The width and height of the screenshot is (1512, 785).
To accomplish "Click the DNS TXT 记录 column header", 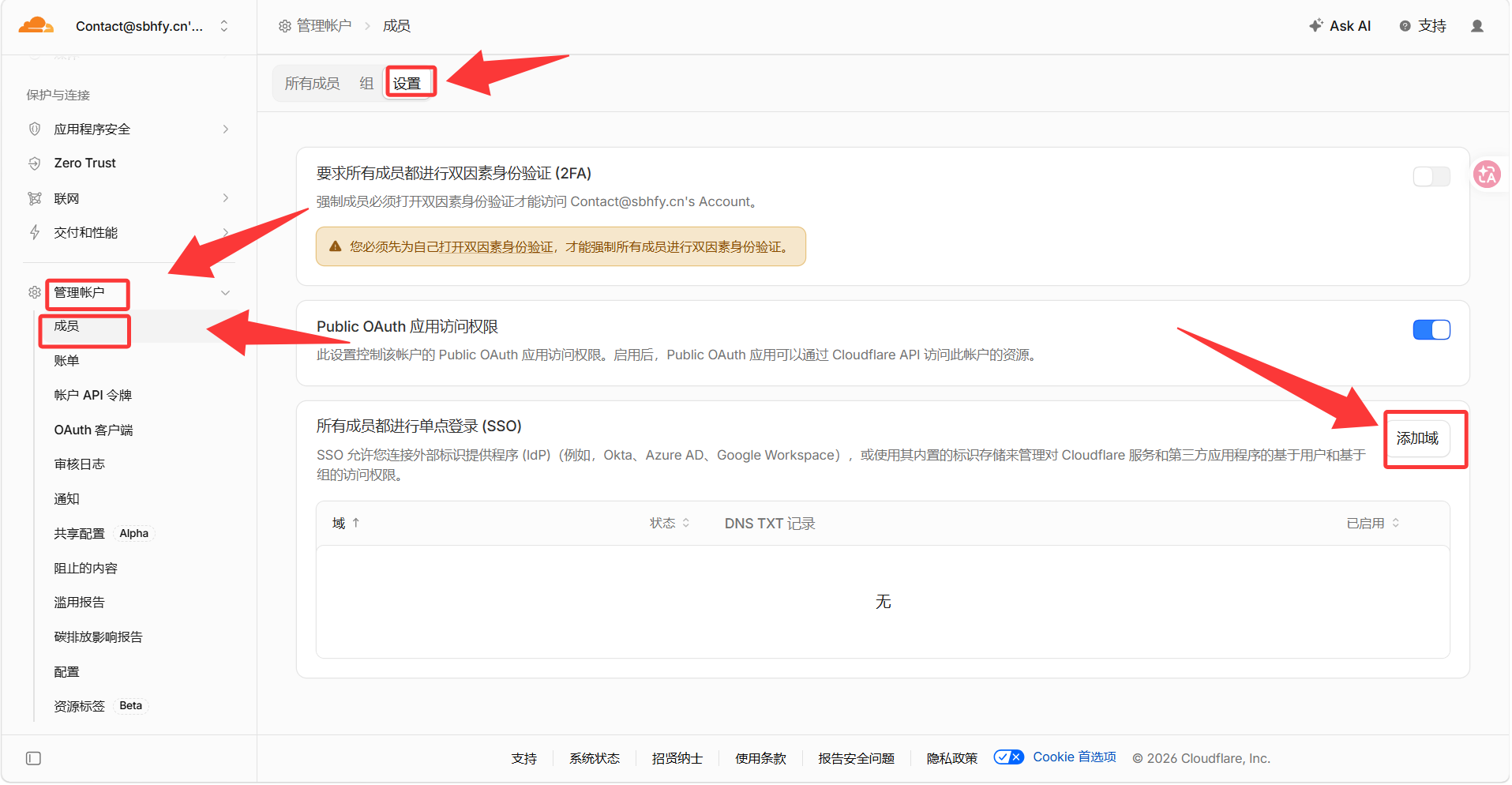I will 770,524.
